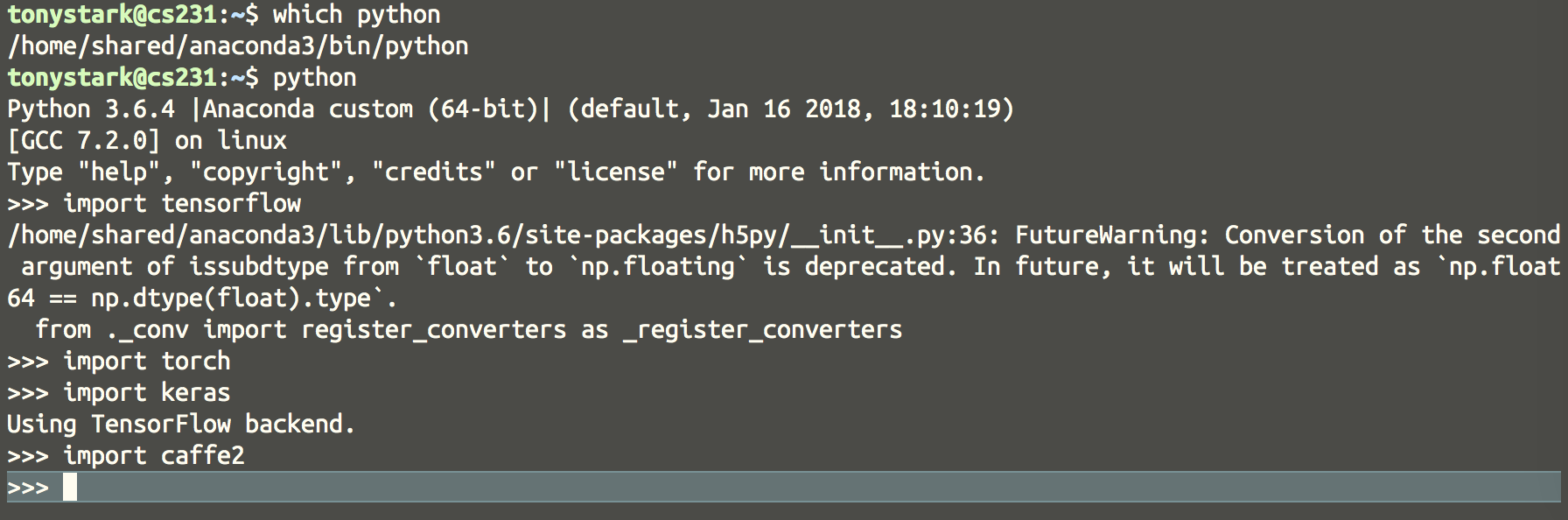Click the 'import keras' command

tap(147, 393)
